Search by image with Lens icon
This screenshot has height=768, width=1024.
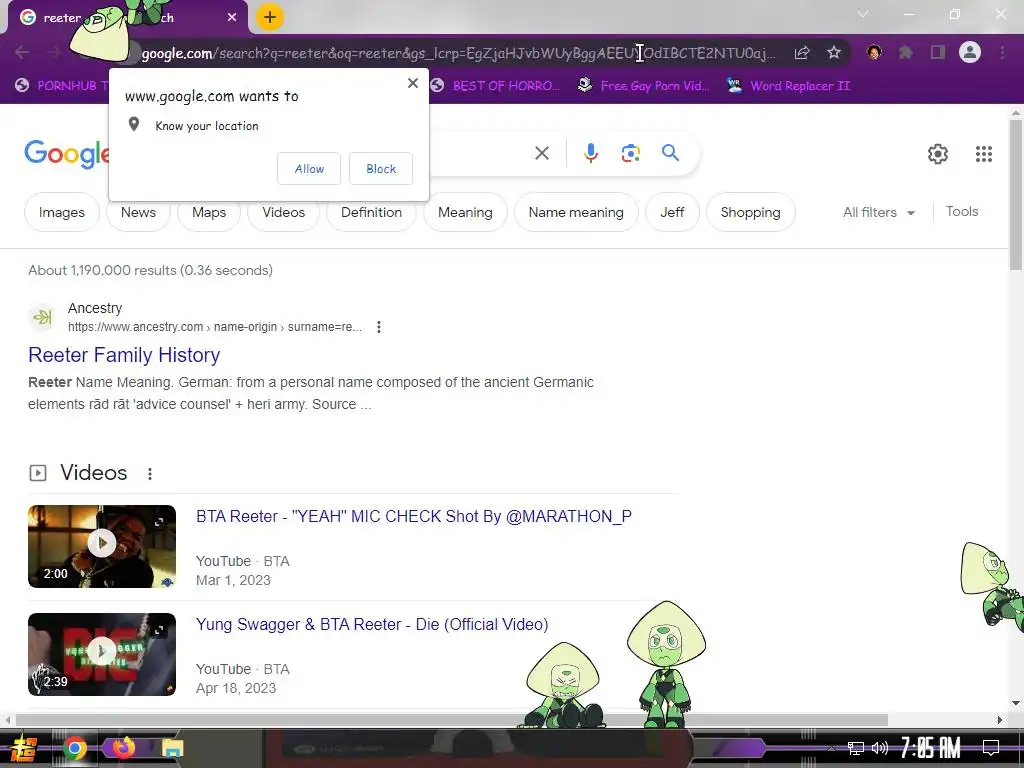(630, 153)
